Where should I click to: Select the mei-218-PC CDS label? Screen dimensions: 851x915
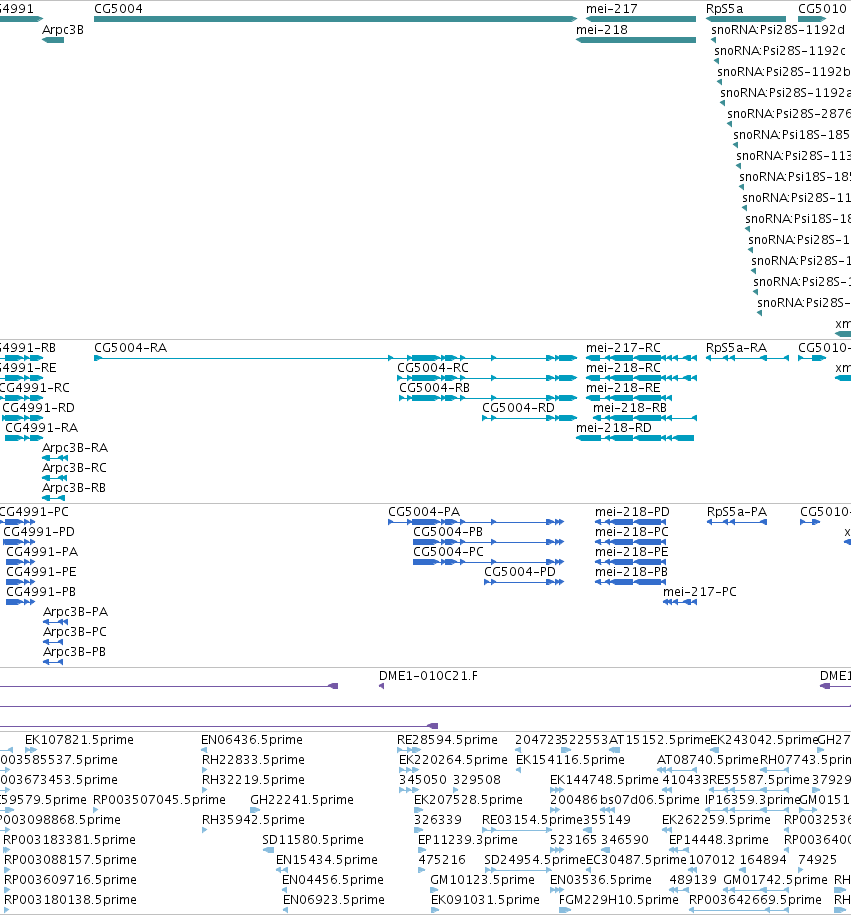(632, 532)
